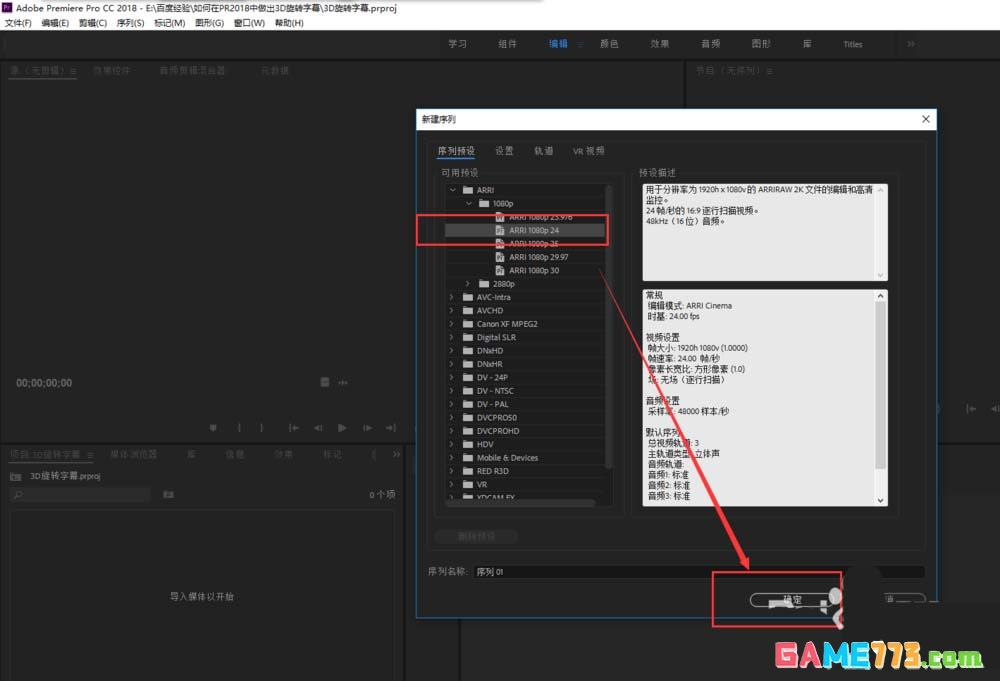Expand the Digital SLR folder
Image resolution: width=1000 pixels, height=681 pixels.
[x=452, y=337]
